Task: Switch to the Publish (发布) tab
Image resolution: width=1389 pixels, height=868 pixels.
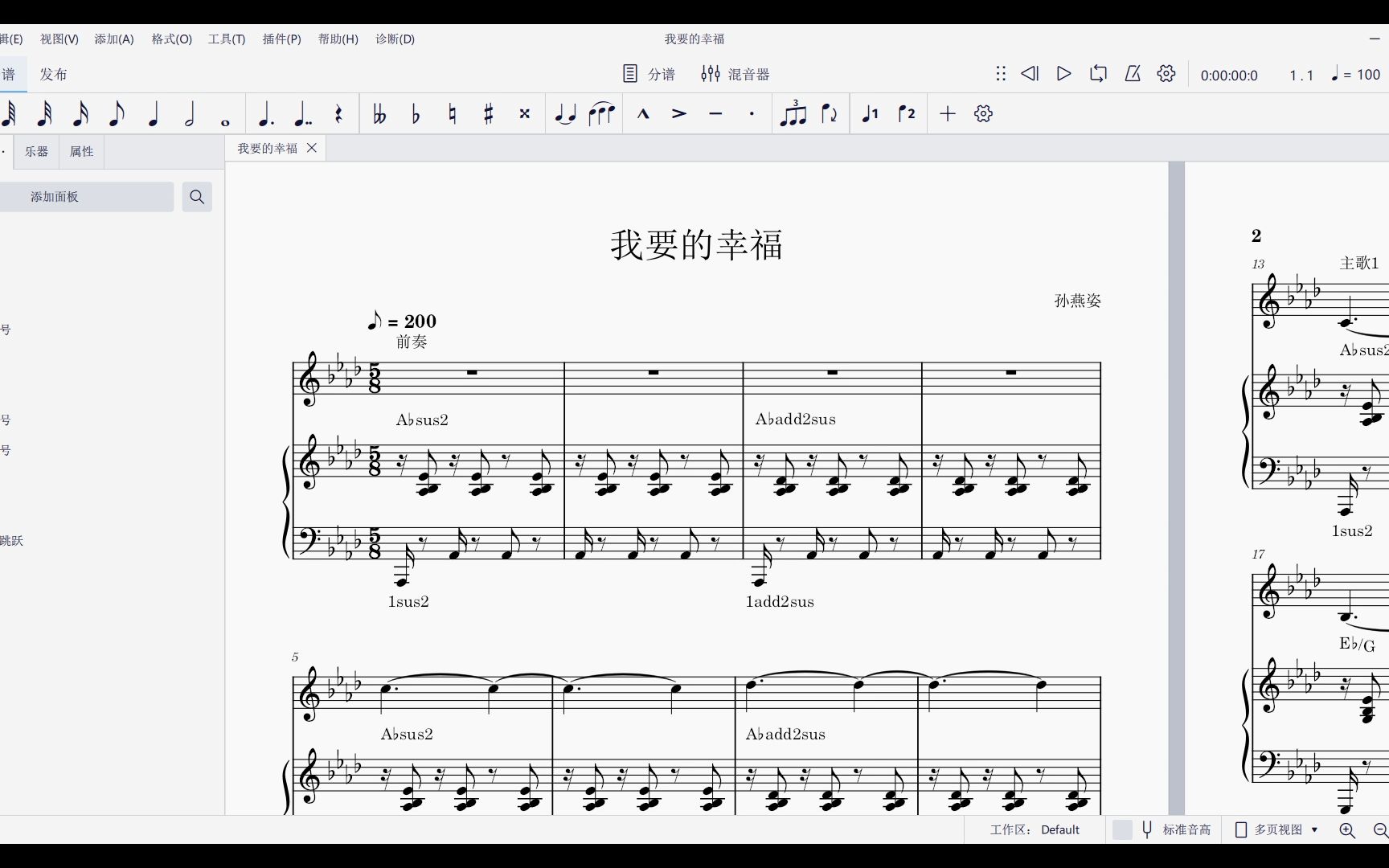Action: pos(53,74)
